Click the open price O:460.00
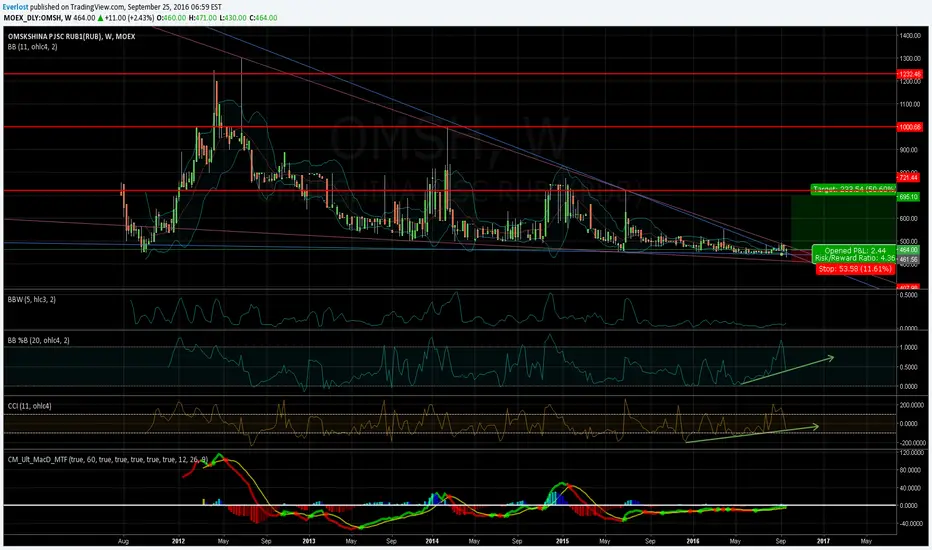 [x=171, y=18]
